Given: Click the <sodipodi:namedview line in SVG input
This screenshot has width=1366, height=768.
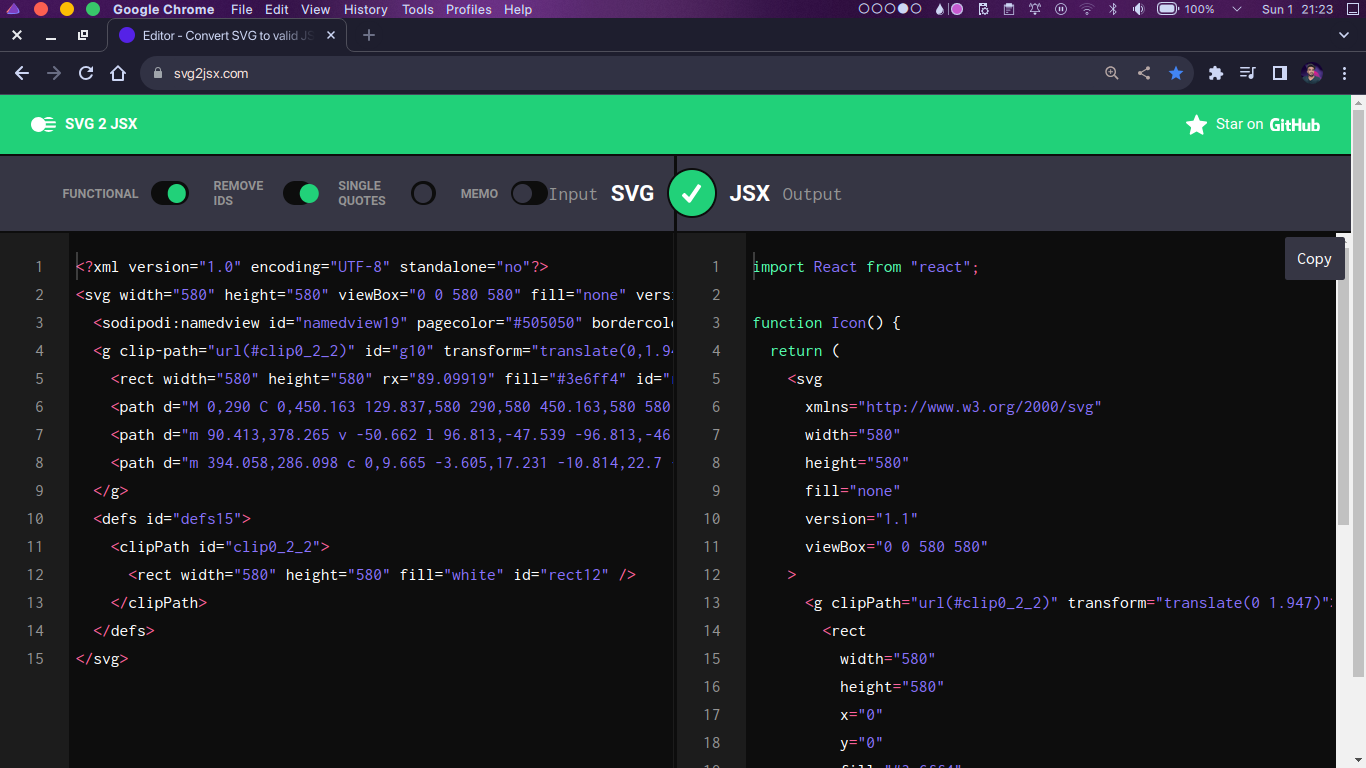Looking at the screenshot, I should pos(383,323).
